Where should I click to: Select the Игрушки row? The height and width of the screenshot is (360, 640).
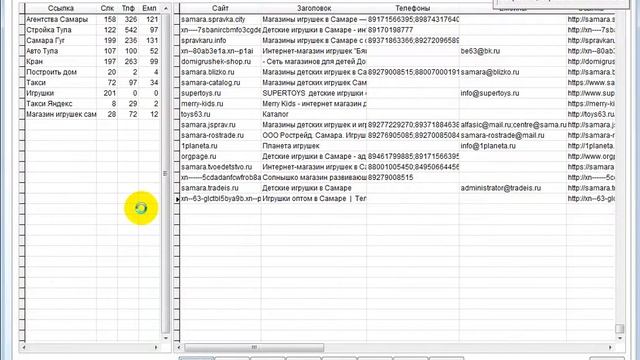93,93
